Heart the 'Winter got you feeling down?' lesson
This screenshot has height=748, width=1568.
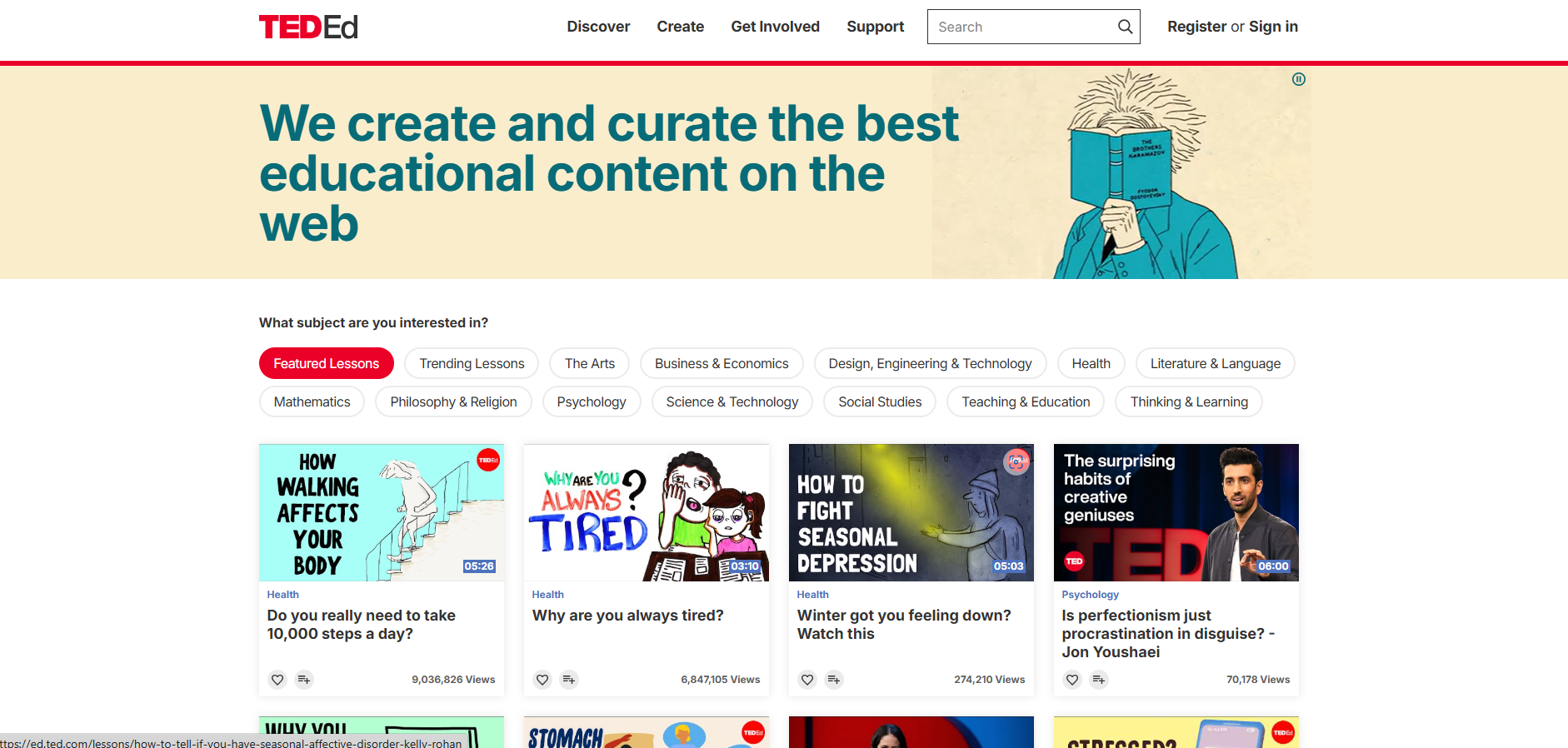807,680
